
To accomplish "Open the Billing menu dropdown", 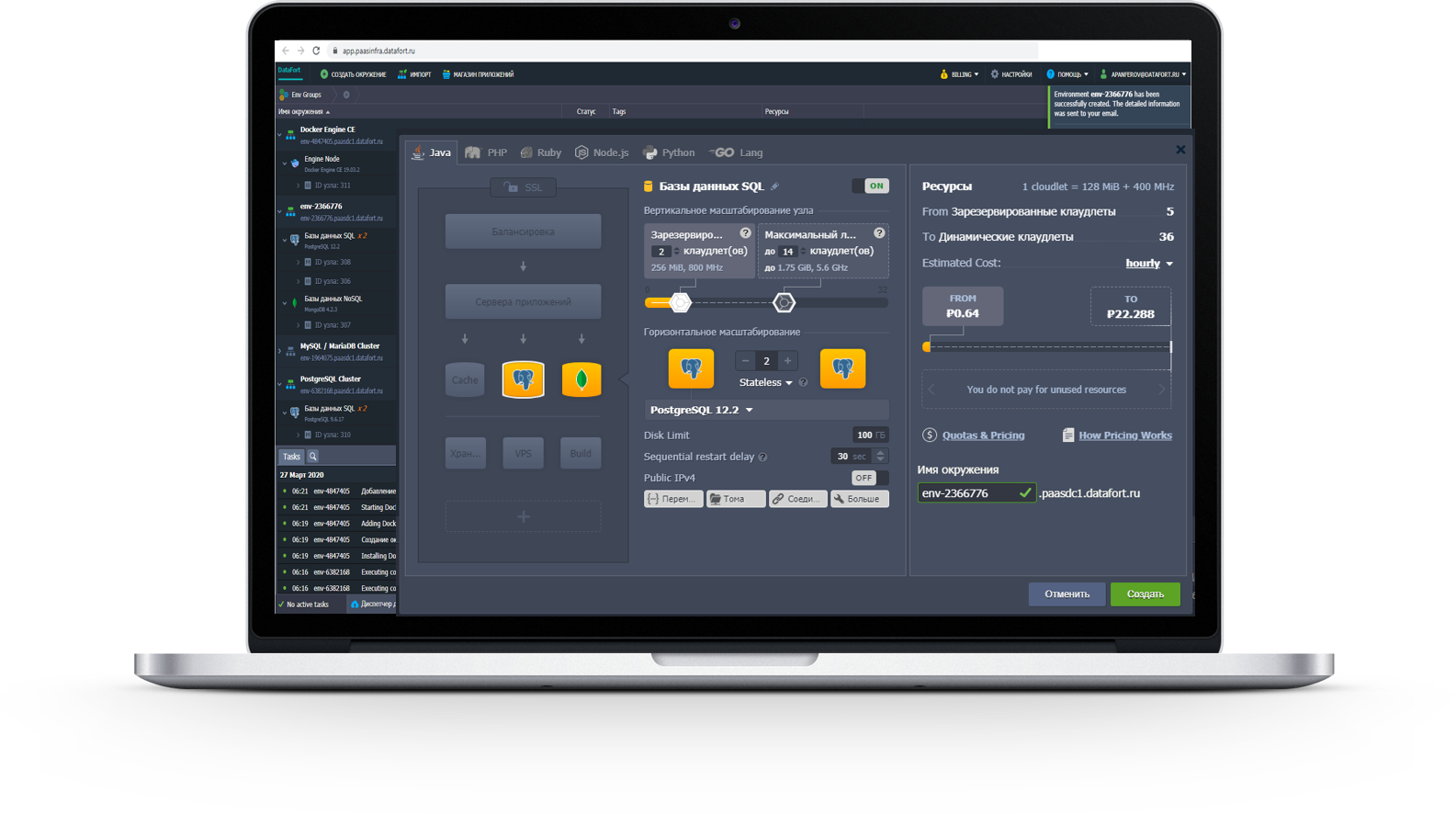I will (959, 74).
